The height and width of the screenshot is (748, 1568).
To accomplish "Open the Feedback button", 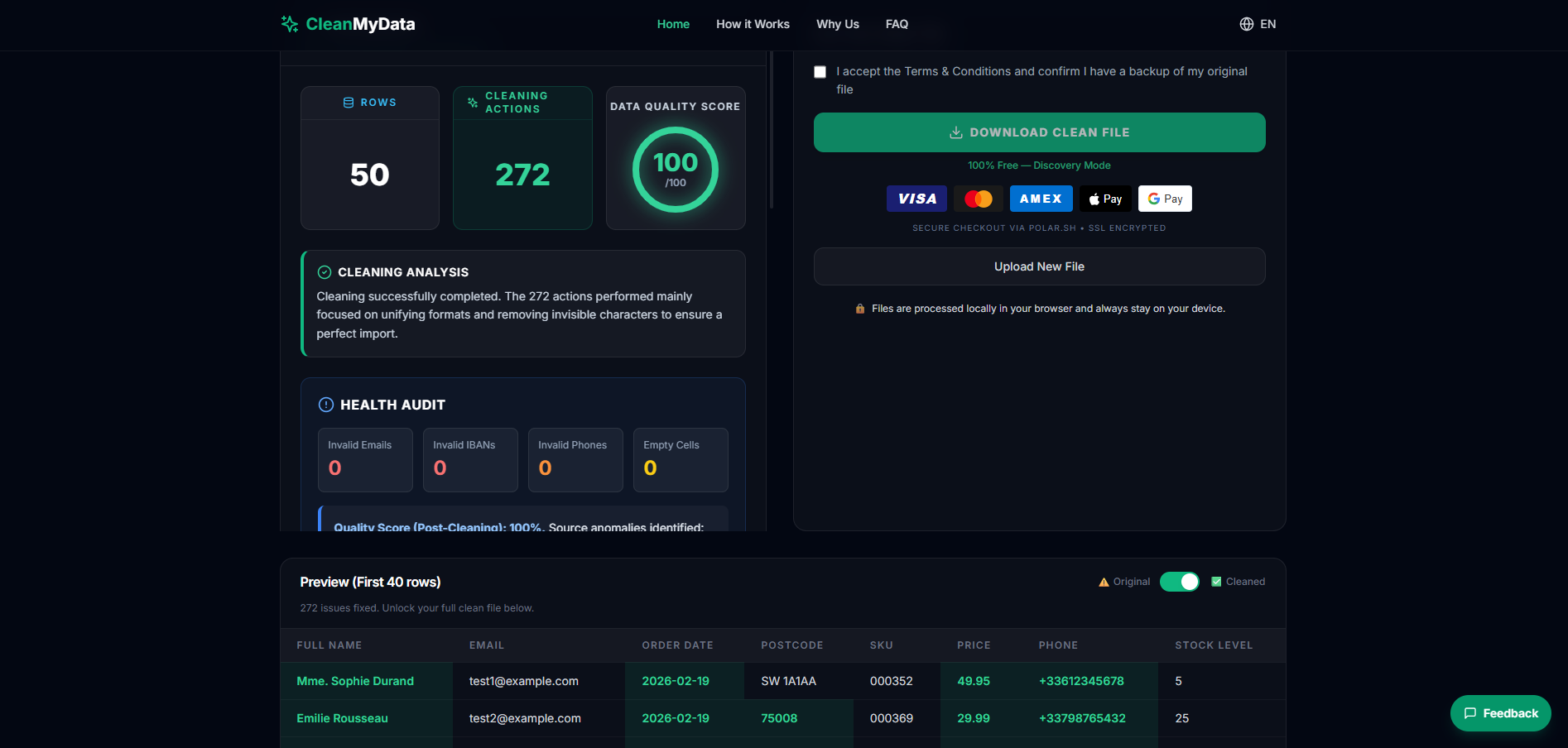I will click(1500, 713).
